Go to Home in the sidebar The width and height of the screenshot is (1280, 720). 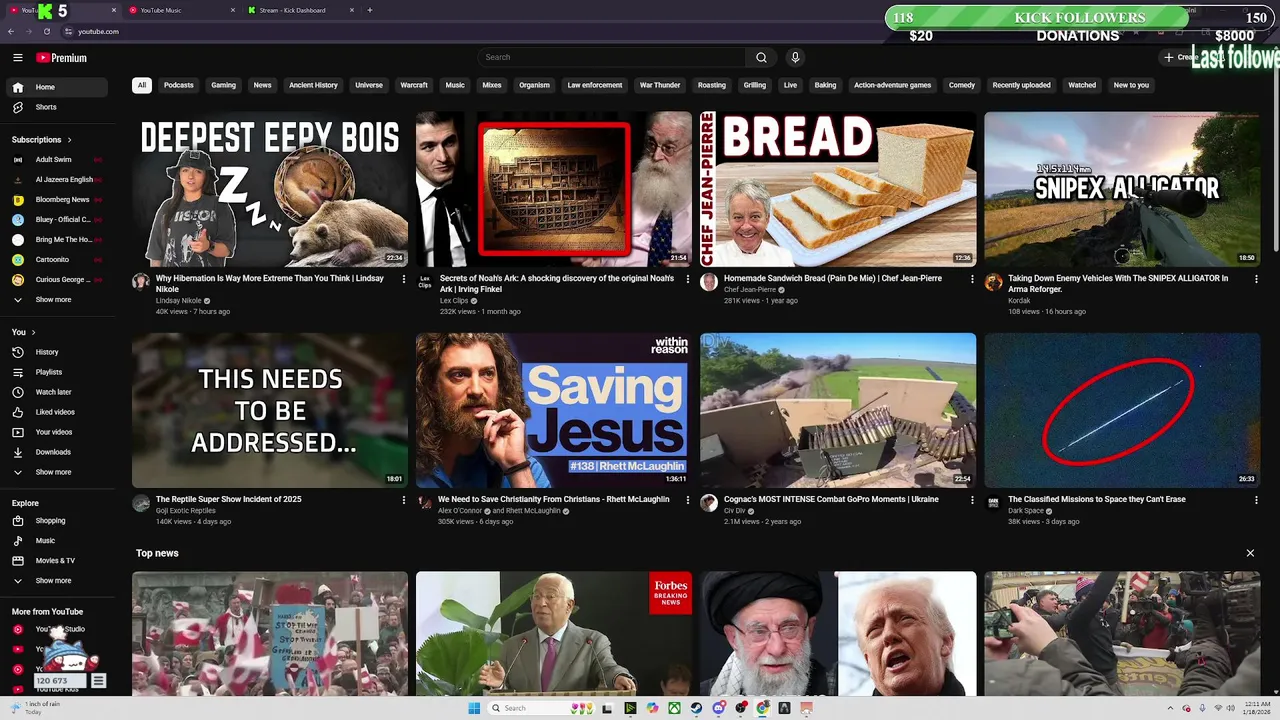tap(56, 87)
